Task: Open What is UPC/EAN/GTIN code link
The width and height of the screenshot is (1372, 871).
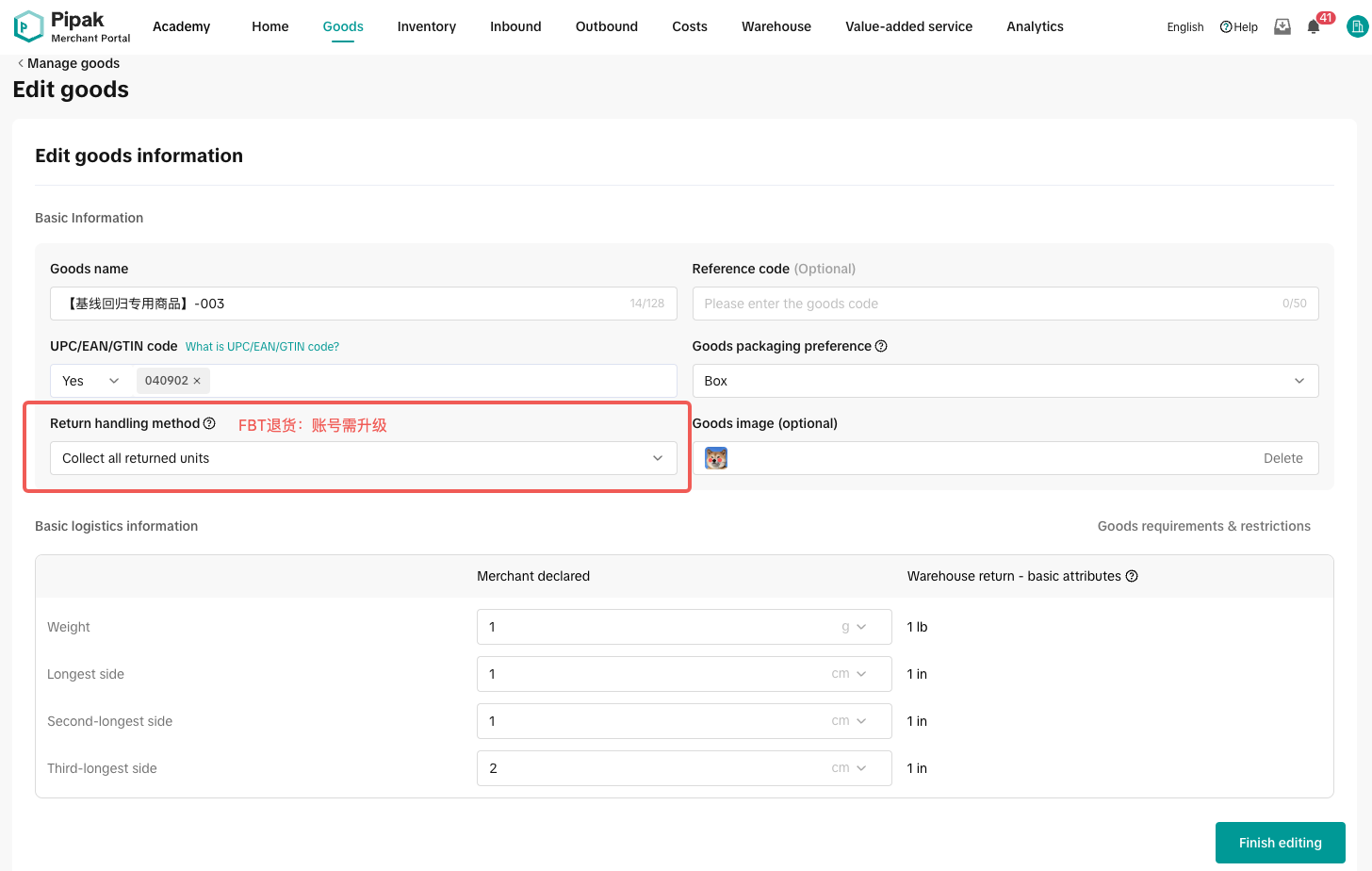Action: (x=262, y=347)
